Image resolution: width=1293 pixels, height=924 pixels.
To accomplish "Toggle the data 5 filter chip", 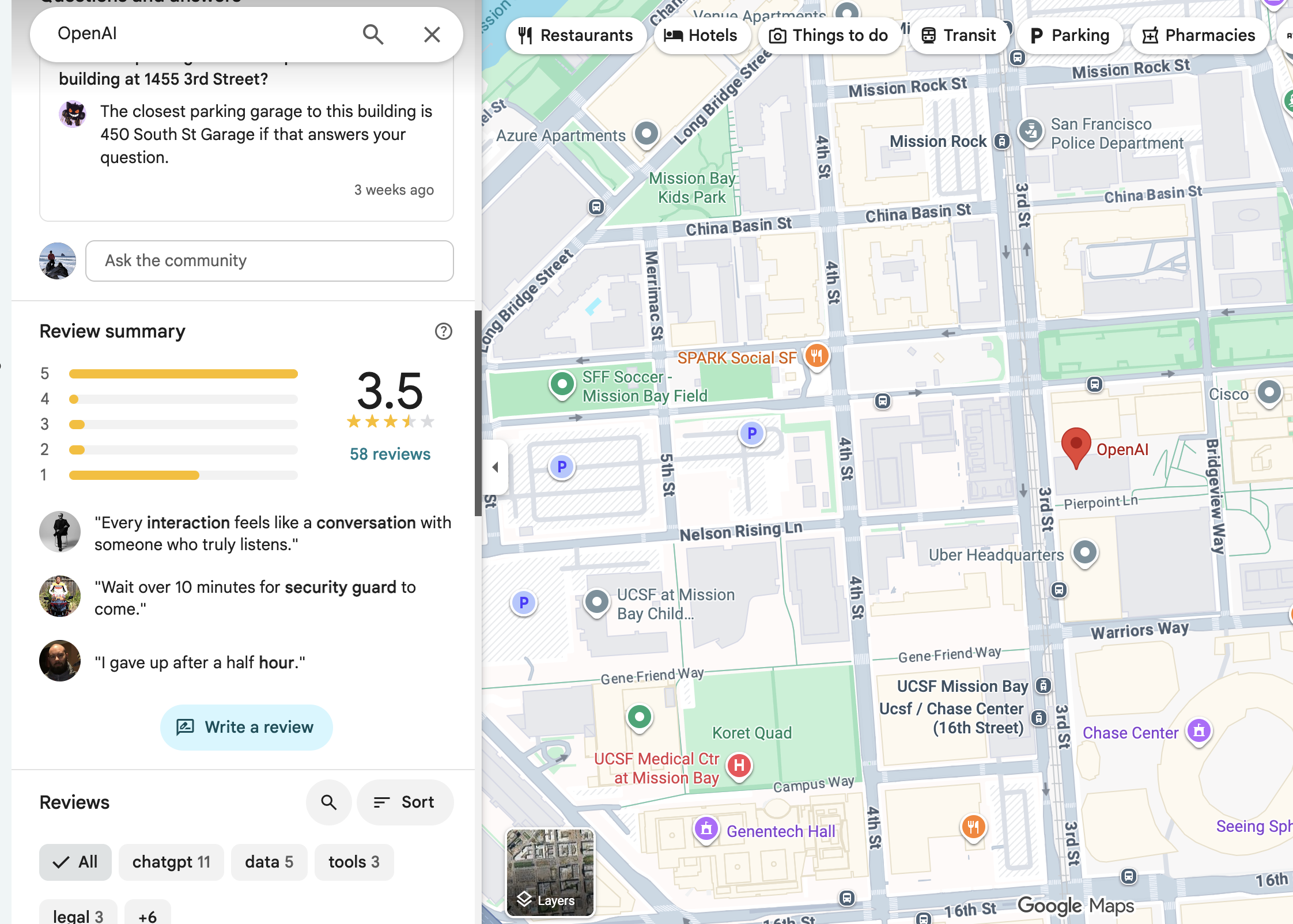I will (x=269, y=862).
